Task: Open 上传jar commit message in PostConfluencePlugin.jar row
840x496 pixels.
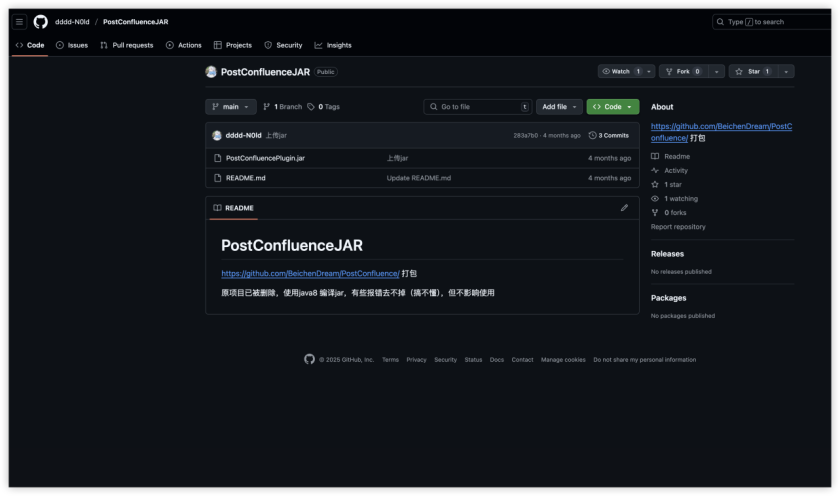Action: (397, 158)
